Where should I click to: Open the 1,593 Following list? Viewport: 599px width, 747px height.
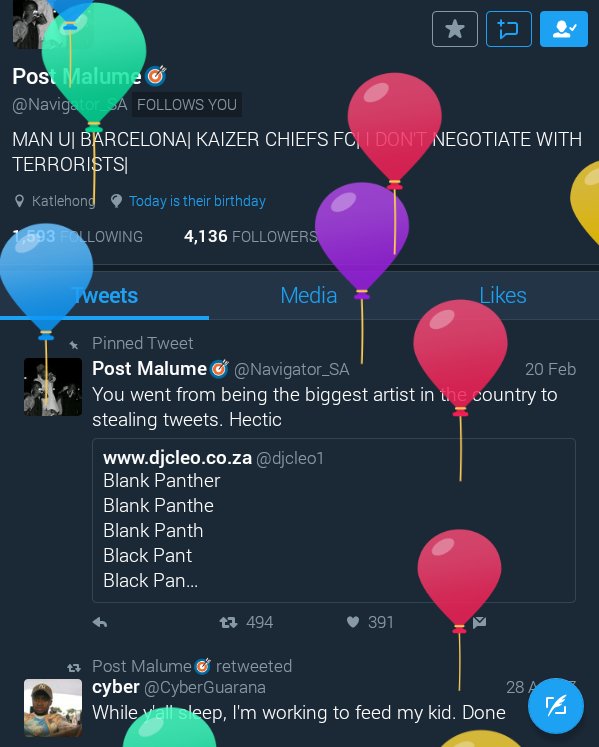(77, 236)
